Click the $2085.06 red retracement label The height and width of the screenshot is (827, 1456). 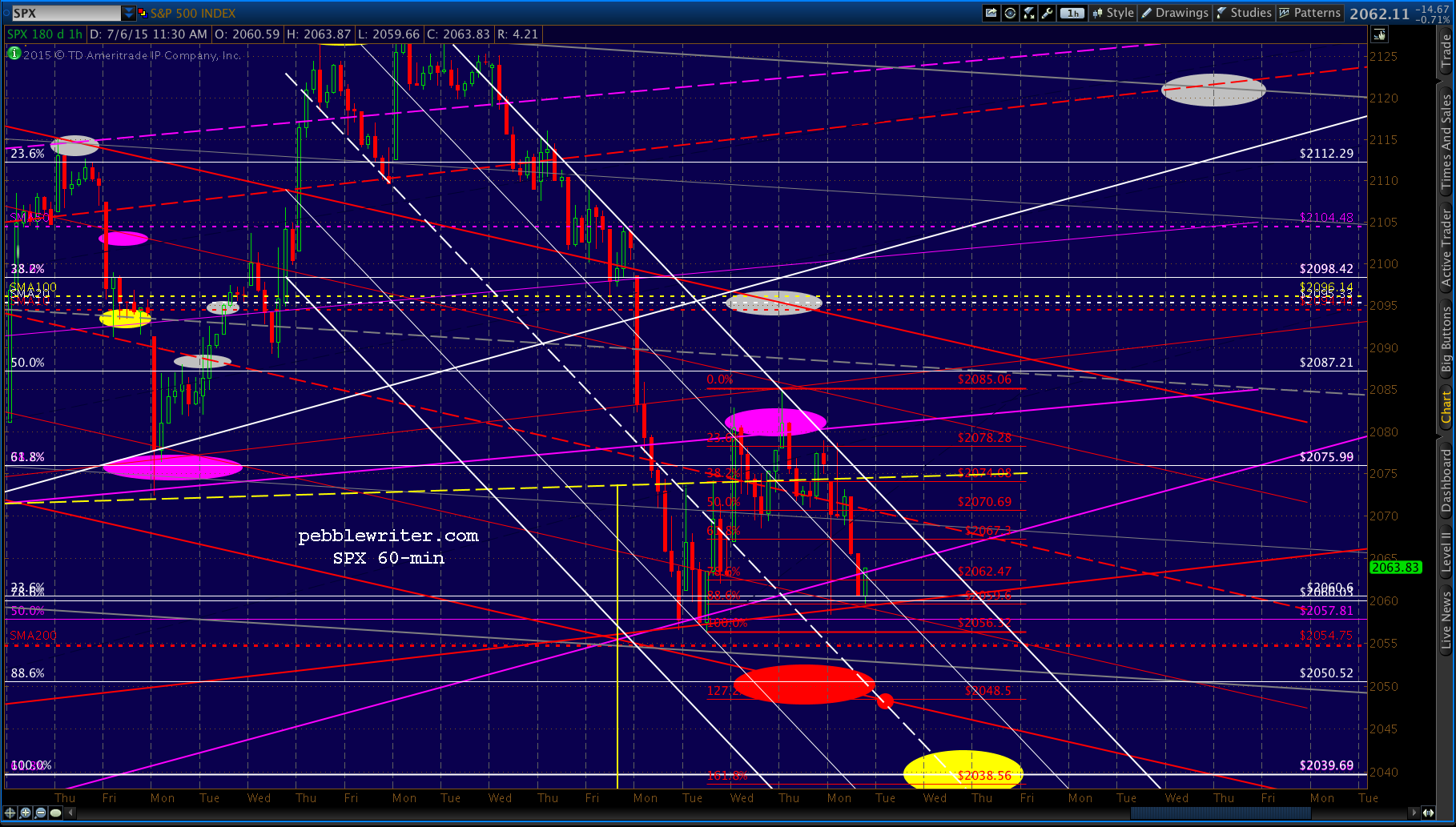point(984,379)
